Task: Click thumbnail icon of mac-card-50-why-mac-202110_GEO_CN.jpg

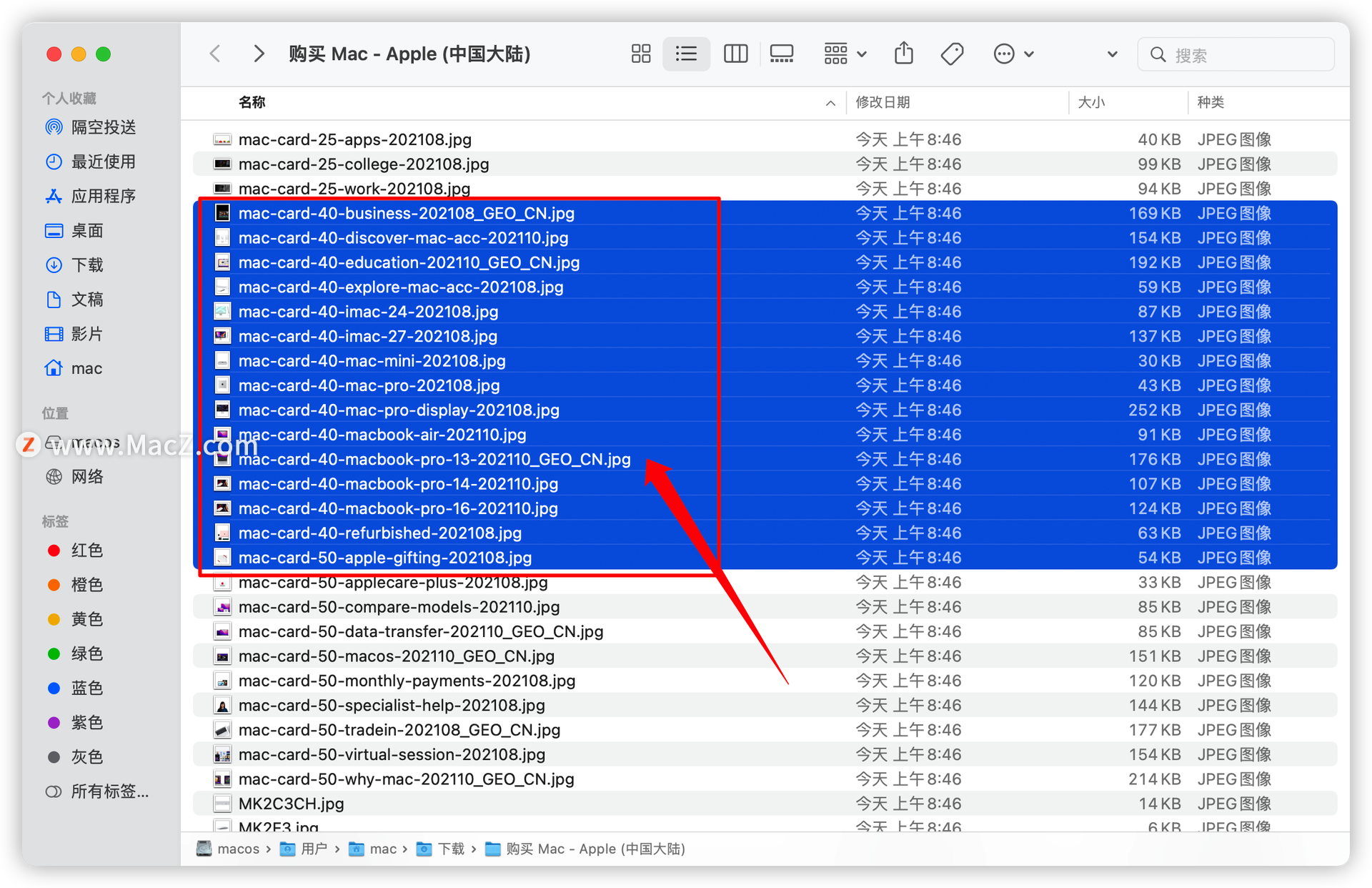Action: (x=223, y=779)
